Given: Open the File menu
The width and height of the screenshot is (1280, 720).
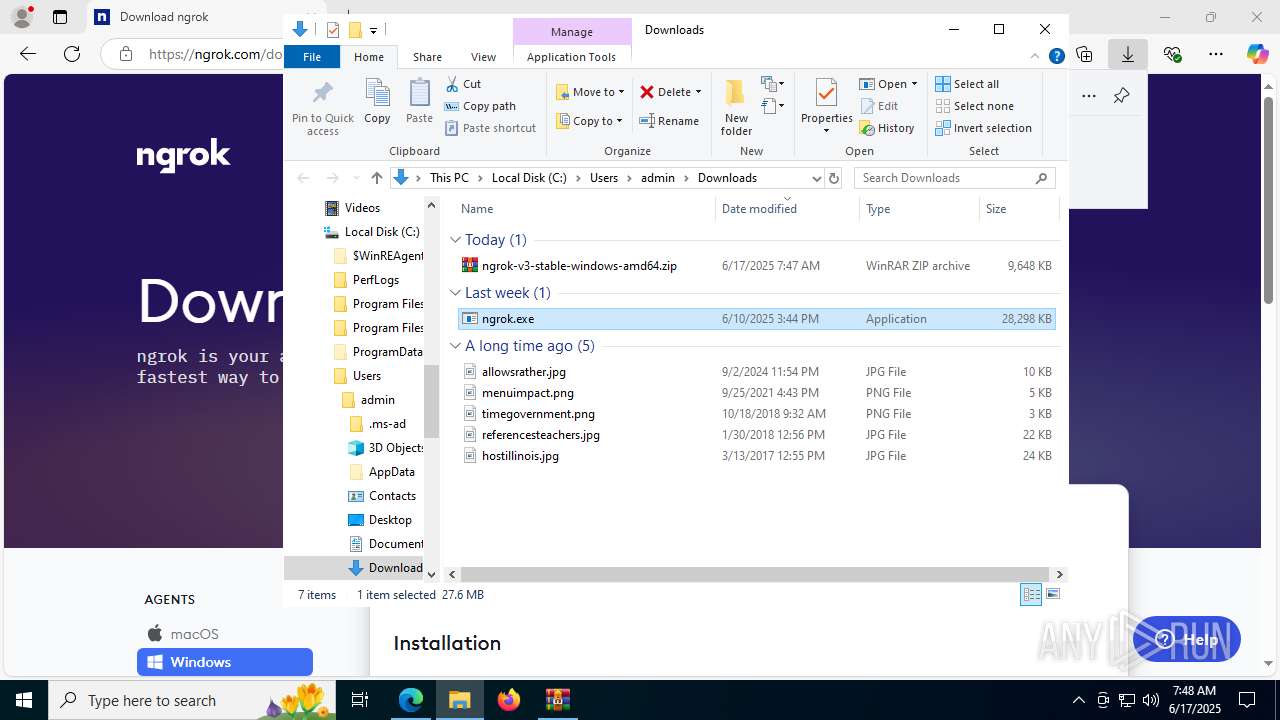Looking at the screenshot, I should click(312, 57).
